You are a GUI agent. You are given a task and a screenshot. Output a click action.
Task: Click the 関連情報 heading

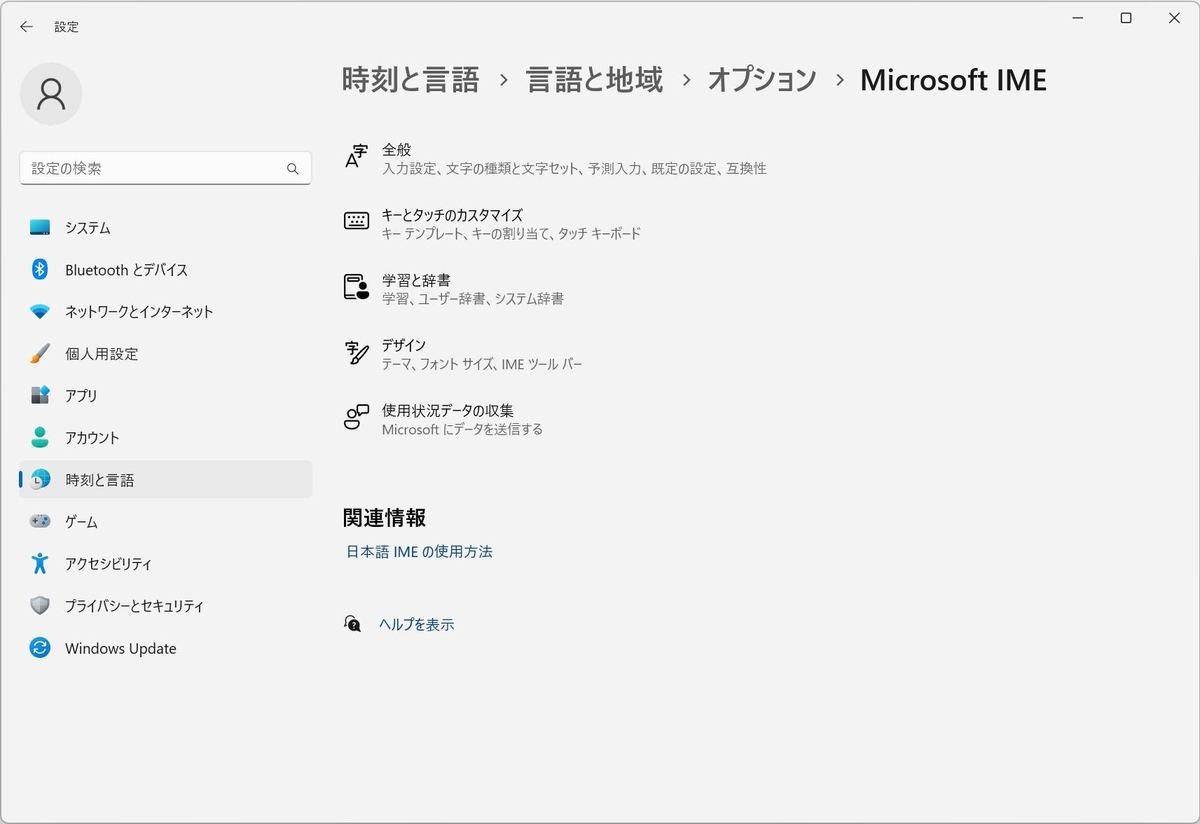point(384,518)
